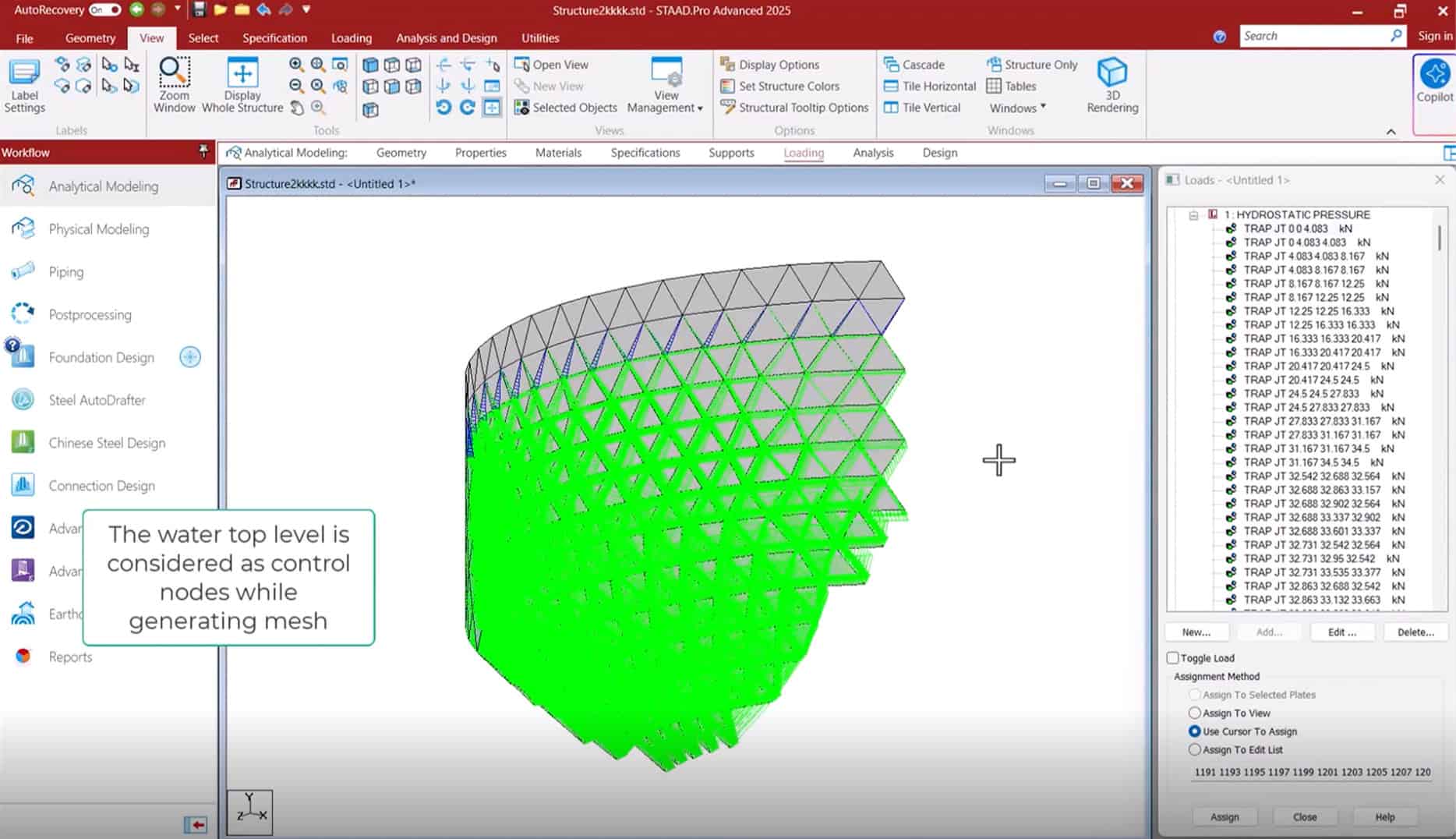This screenshot has height=839, width=1456.
Task: Toggle the AutoRecovery switch
Action: (104, 10)
